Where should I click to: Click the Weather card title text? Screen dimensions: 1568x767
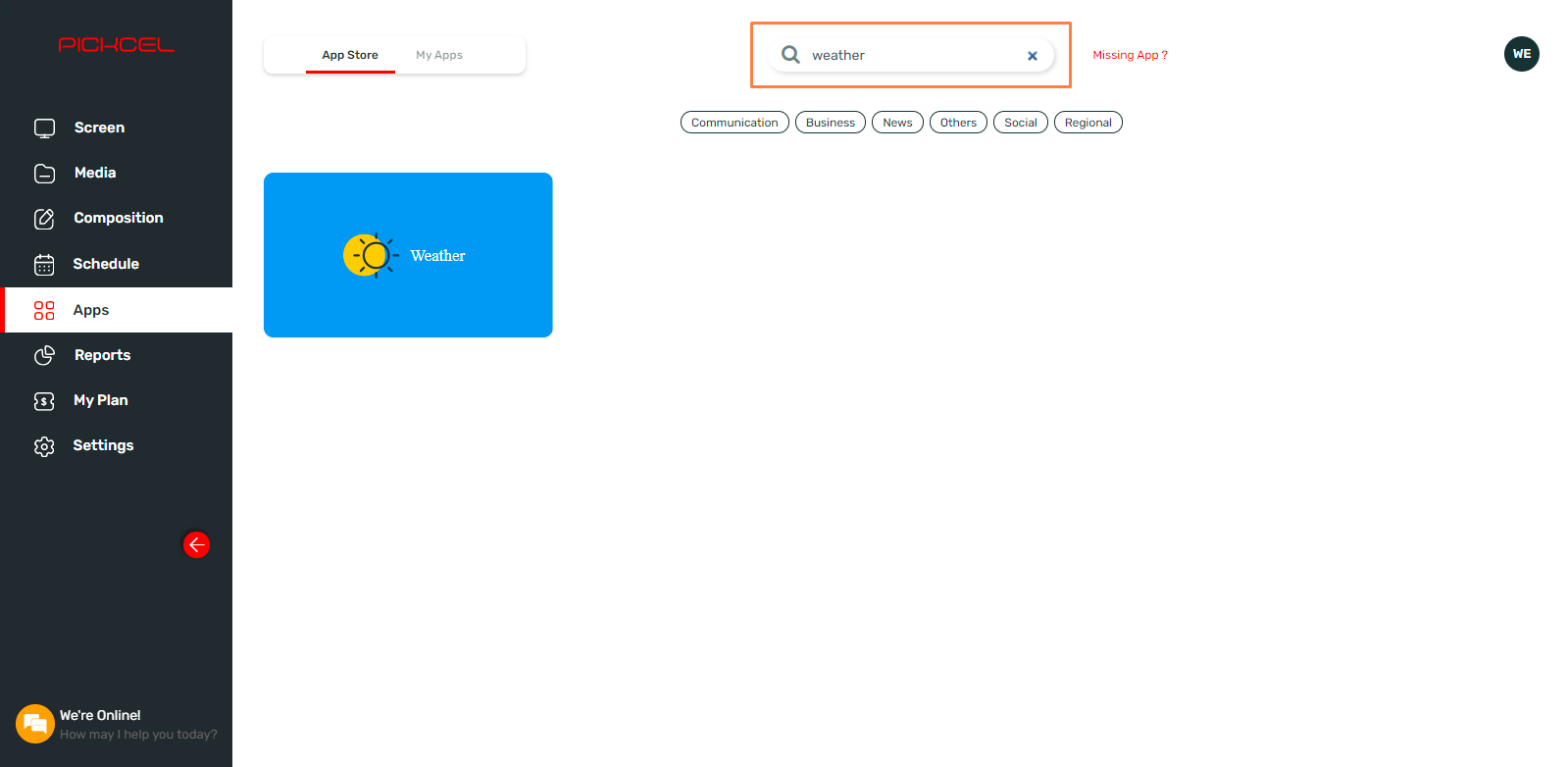[x=437, y=256]
